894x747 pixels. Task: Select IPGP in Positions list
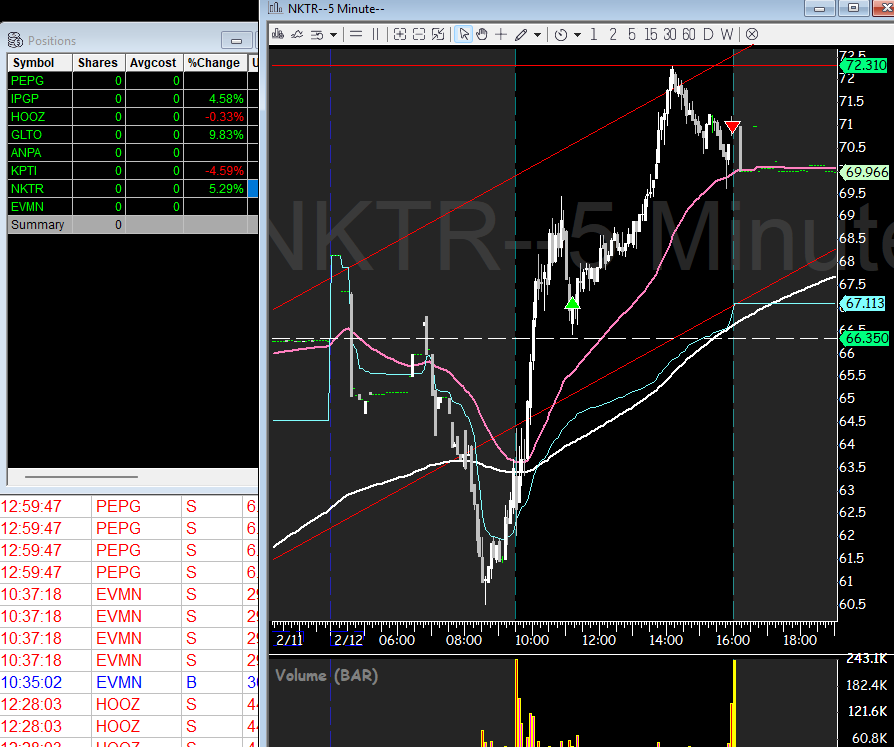pyautogui.click(x=25, y=99)
